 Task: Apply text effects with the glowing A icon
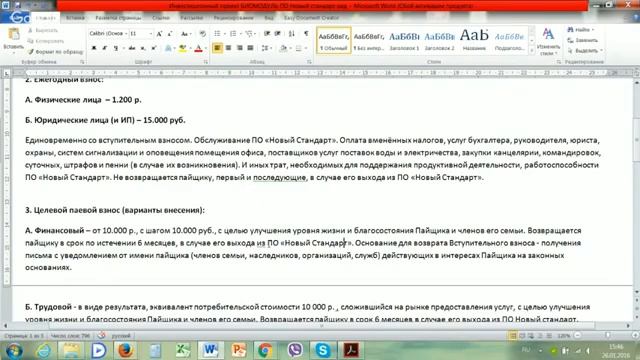coord(168,48)
